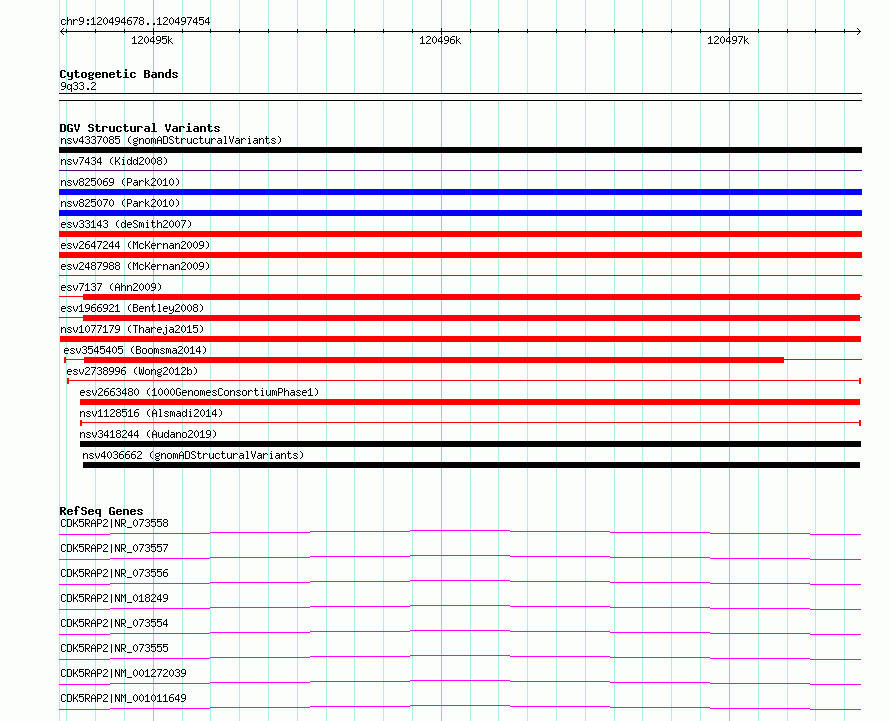890x721 pixels.
Task: Click the right arrow end of ruler
Action: point(858,31)
